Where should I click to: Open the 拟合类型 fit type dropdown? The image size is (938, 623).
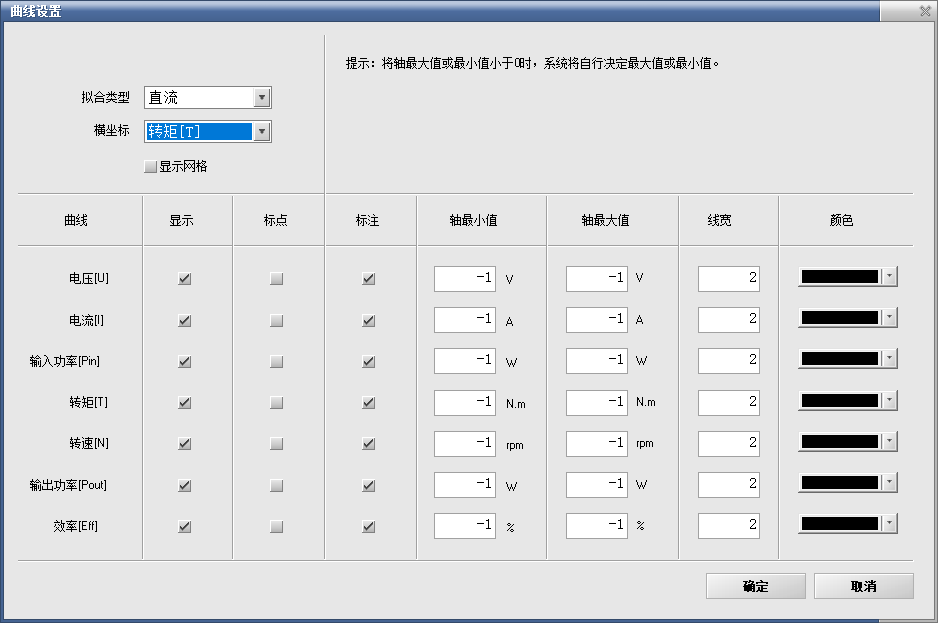tap(262, 98)
